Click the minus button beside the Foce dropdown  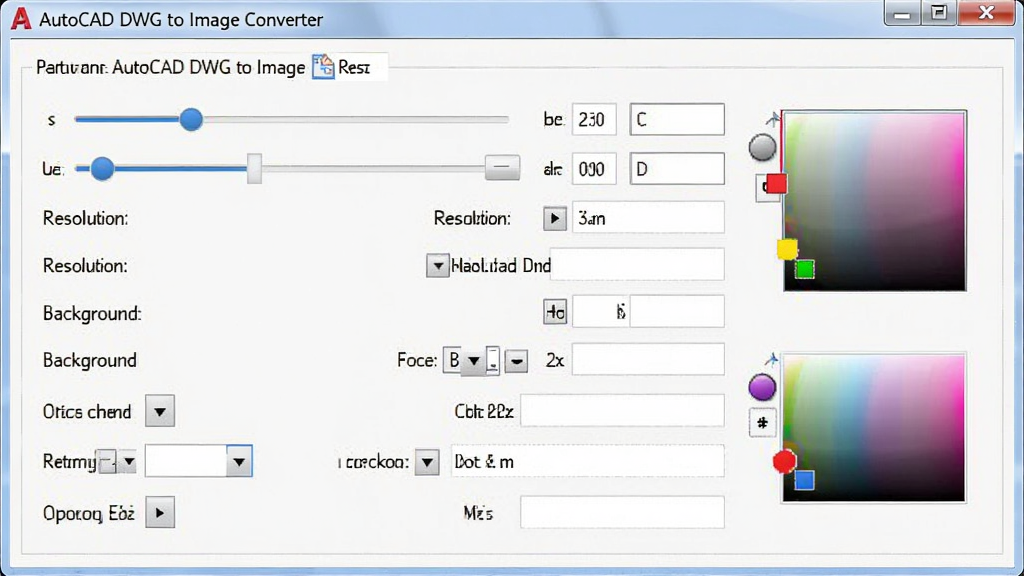(x=516, y=360)
